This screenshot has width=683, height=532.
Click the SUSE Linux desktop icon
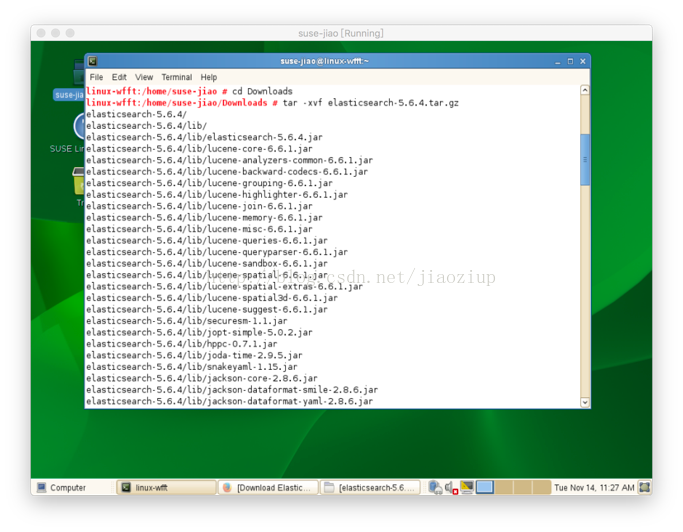click(79, 126)
